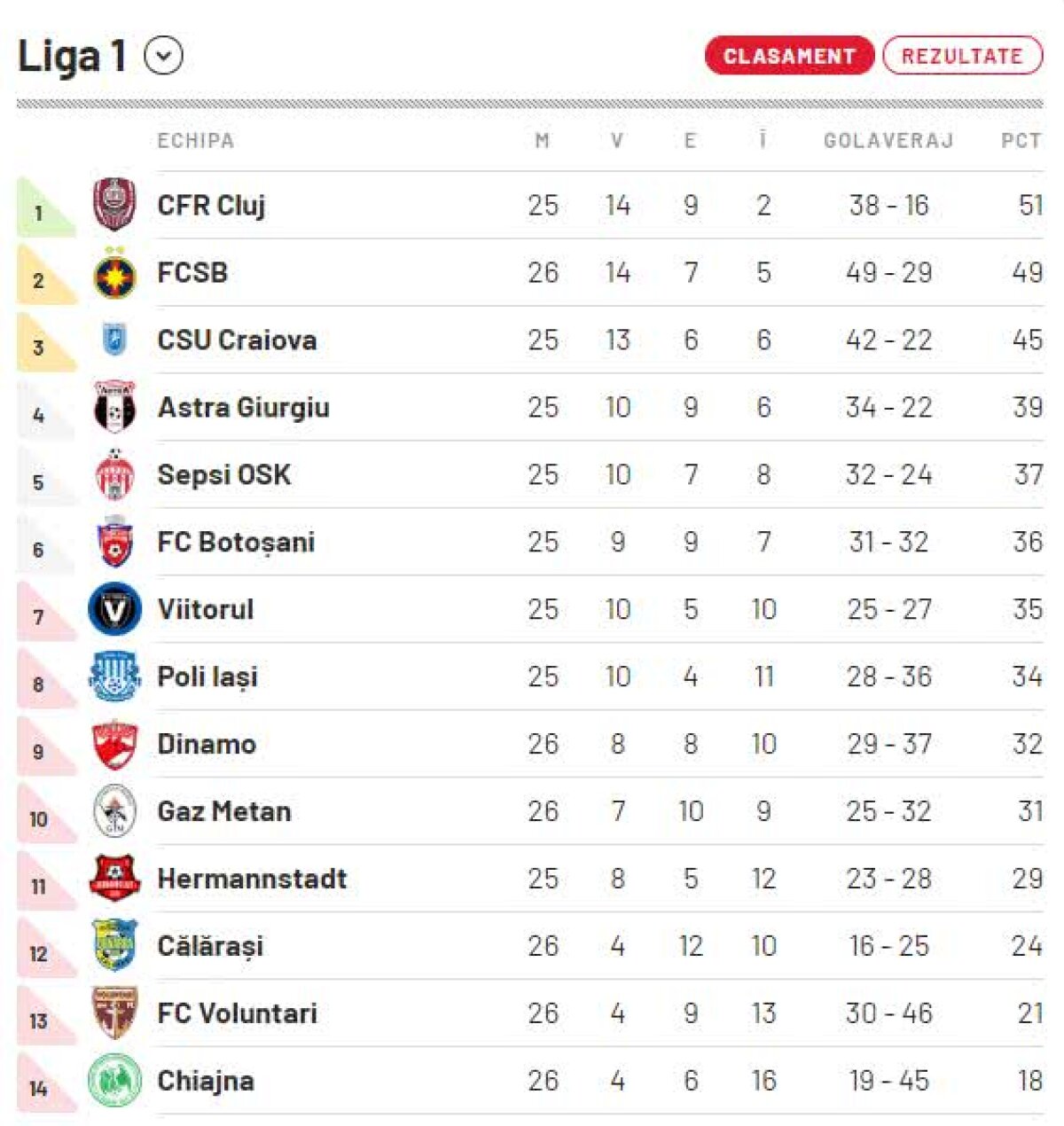Select the Gaz Metan team name
The image size is (1064, 1126).
[223, 812]
